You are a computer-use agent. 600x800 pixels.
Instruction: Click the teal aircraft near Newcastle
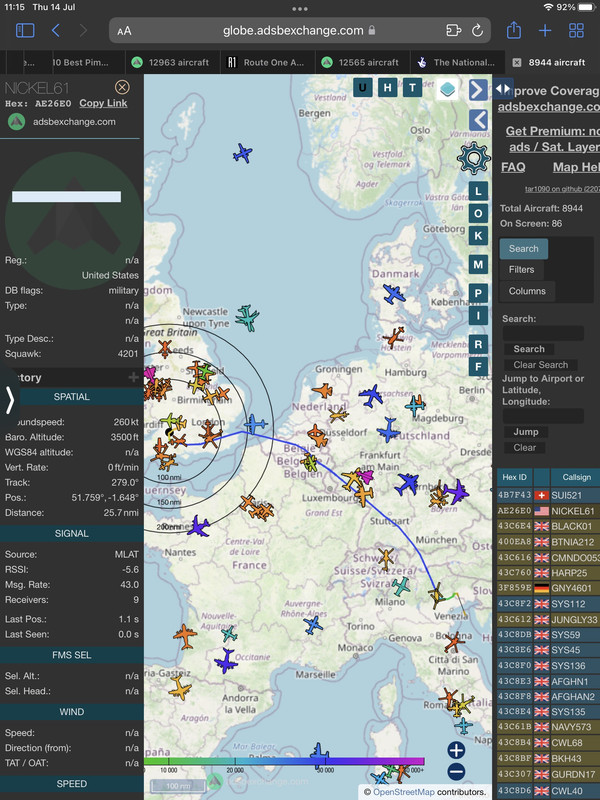point(247,317)
